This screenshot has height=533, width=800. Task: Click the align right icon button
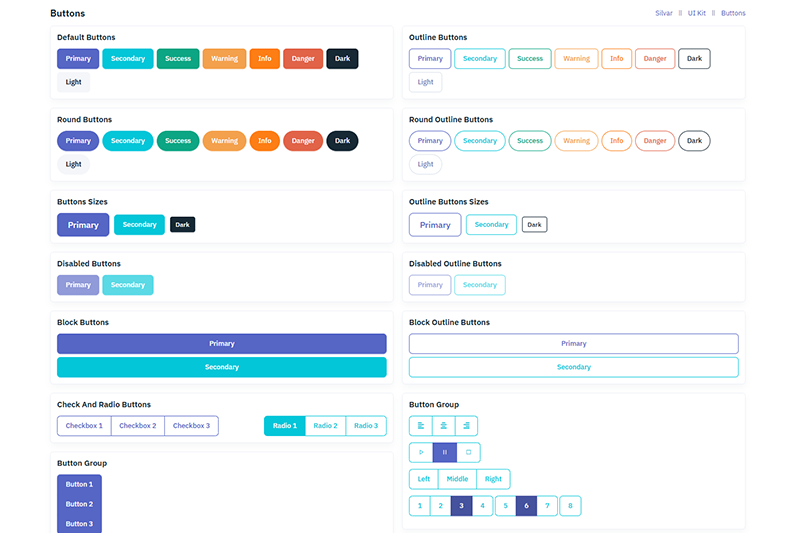pos(466,426)
